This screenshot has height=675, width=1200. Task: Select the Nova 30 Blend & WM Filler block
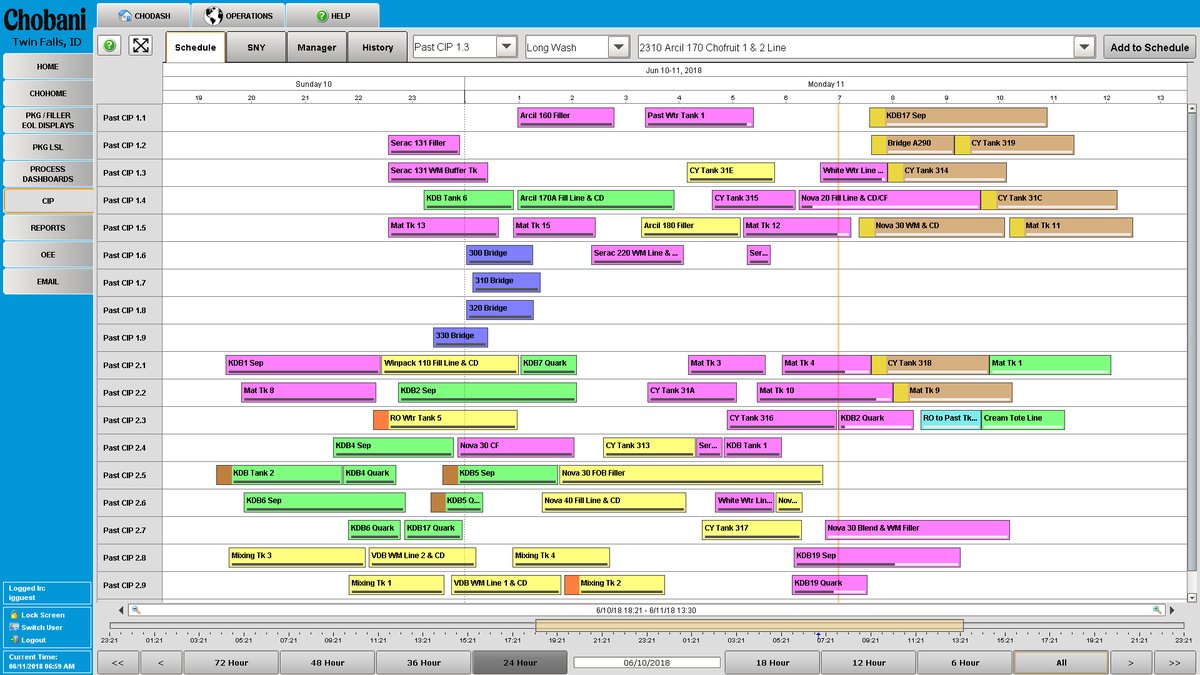coord(917,530)
